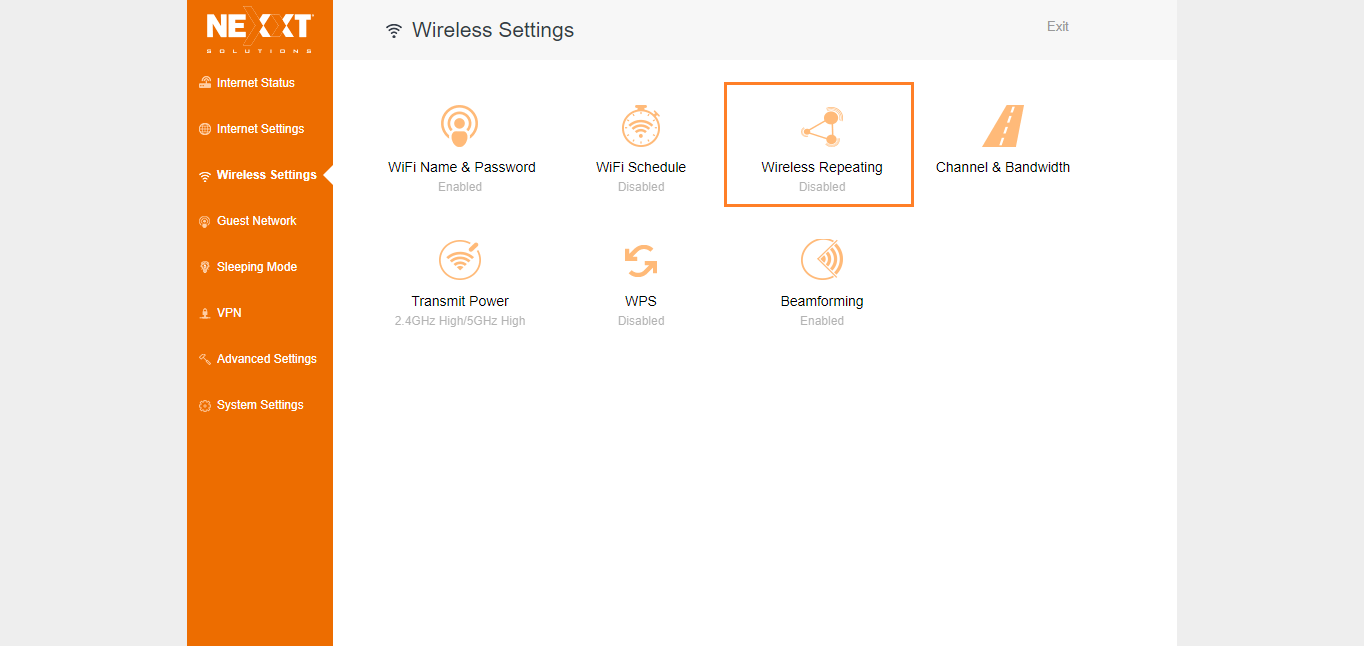Open the WiFi Name & Password icon
The width and height of the screenshot is (1364, 646).
coord(460,127)
